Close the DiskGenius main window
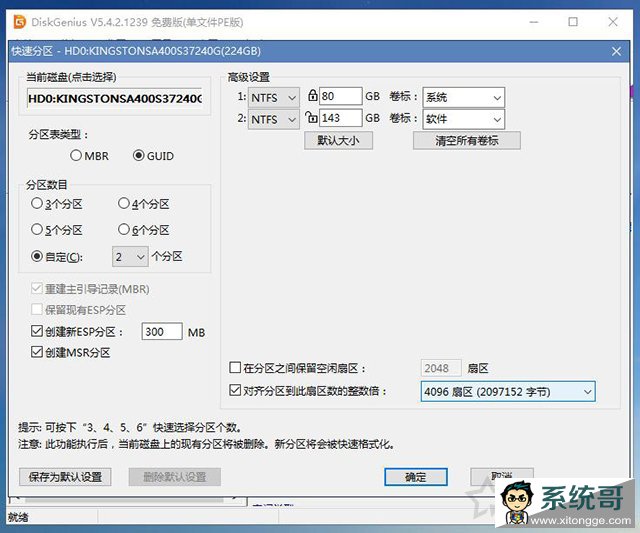The image size is (640, 533). coord(613,22)
